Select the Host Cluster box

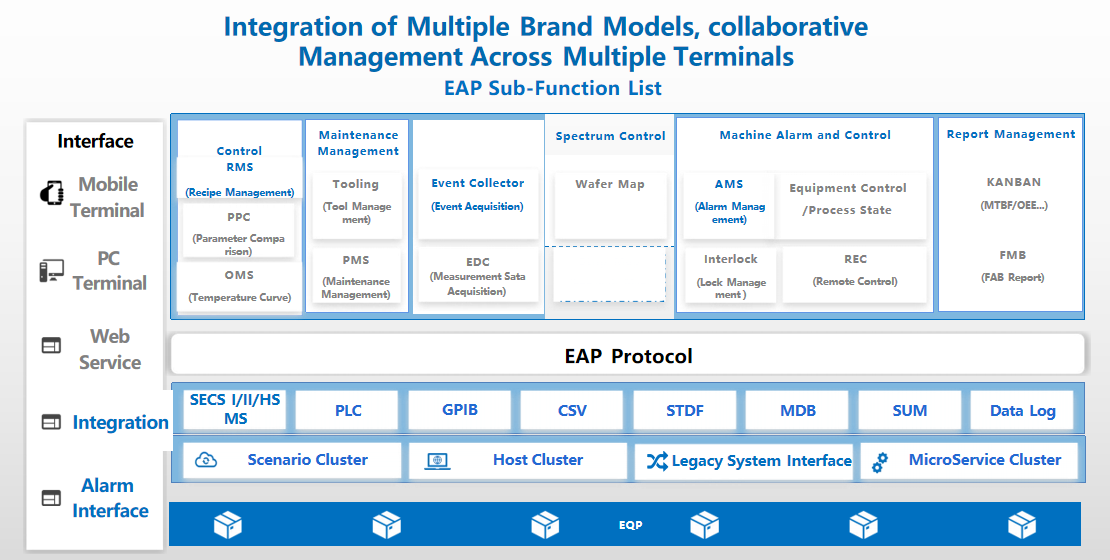518,461
